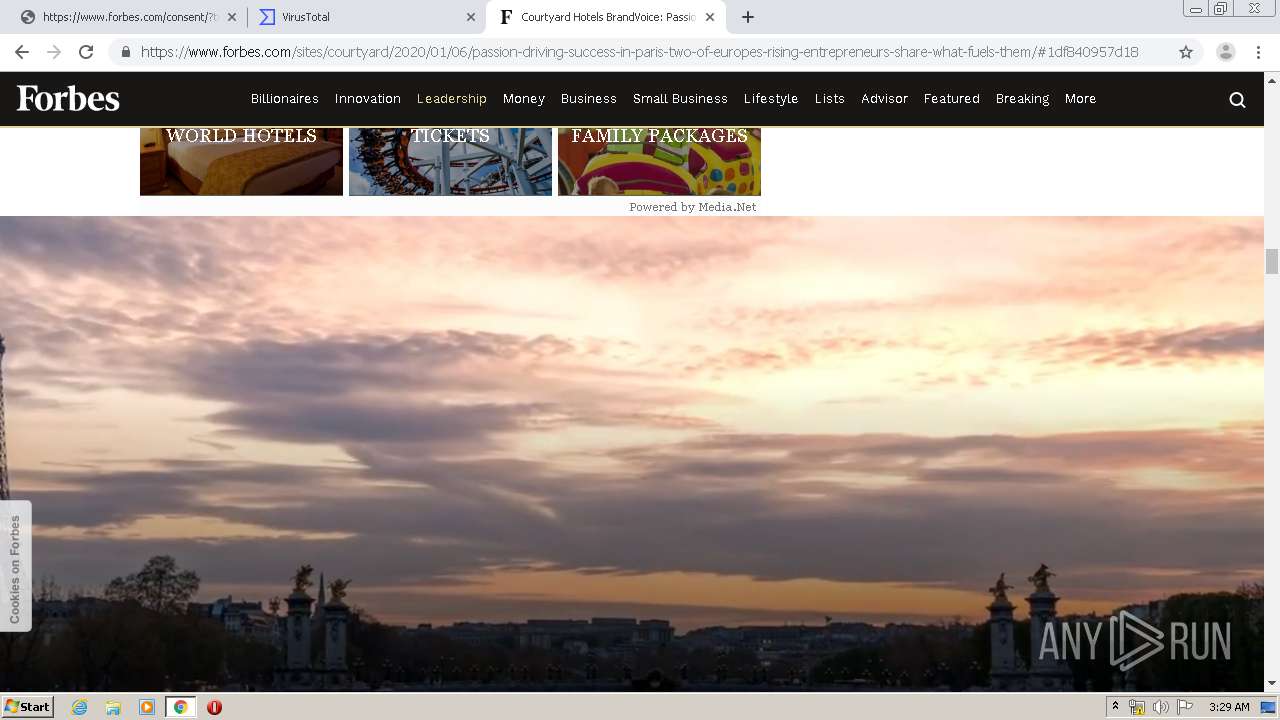Follow the Powered by Media.Net link
1280x720 pixels.
point(693,207)
